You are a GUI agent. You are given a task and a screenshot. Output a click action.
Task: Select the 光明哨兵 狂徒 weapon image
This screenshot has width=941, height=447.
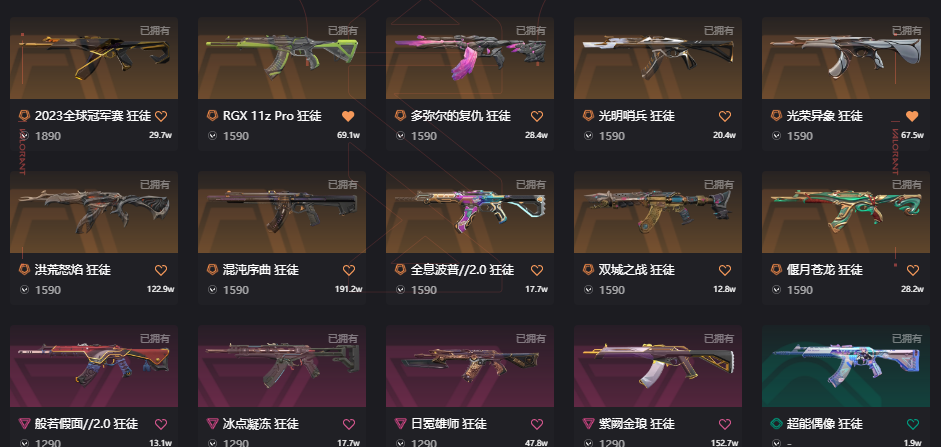(658, 58)
